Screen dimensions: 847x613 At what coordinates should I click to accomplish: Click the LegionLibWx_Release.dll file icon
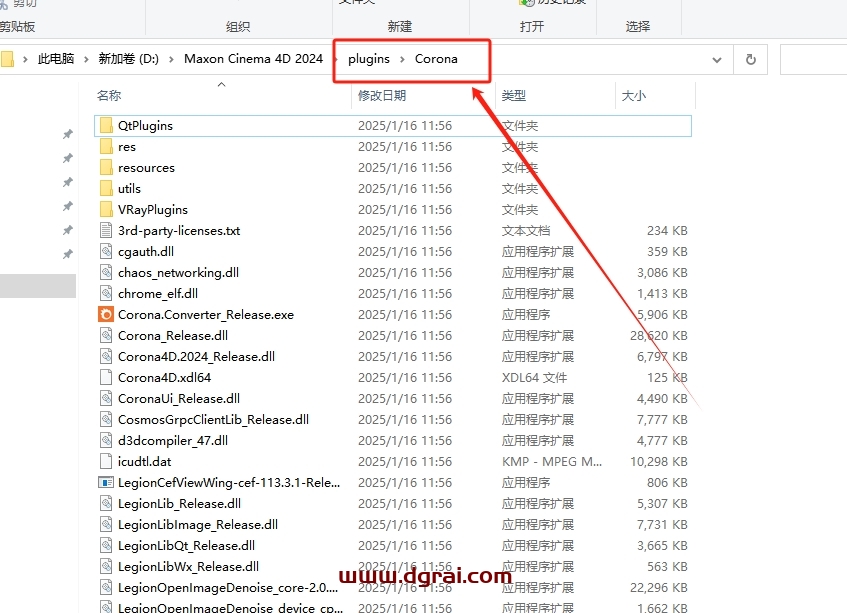coord(106,567)
